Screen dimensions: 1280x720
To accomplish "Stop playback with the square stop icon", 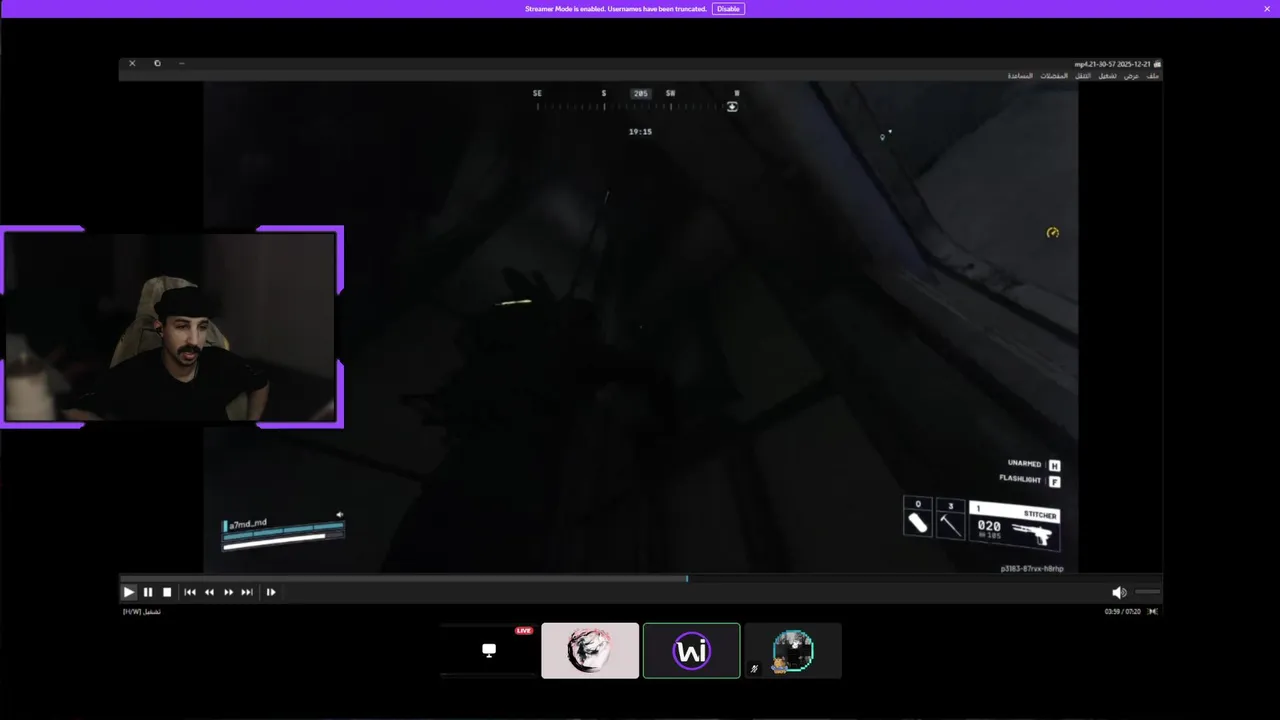I will pyautogui.click(x=167, y=592).
